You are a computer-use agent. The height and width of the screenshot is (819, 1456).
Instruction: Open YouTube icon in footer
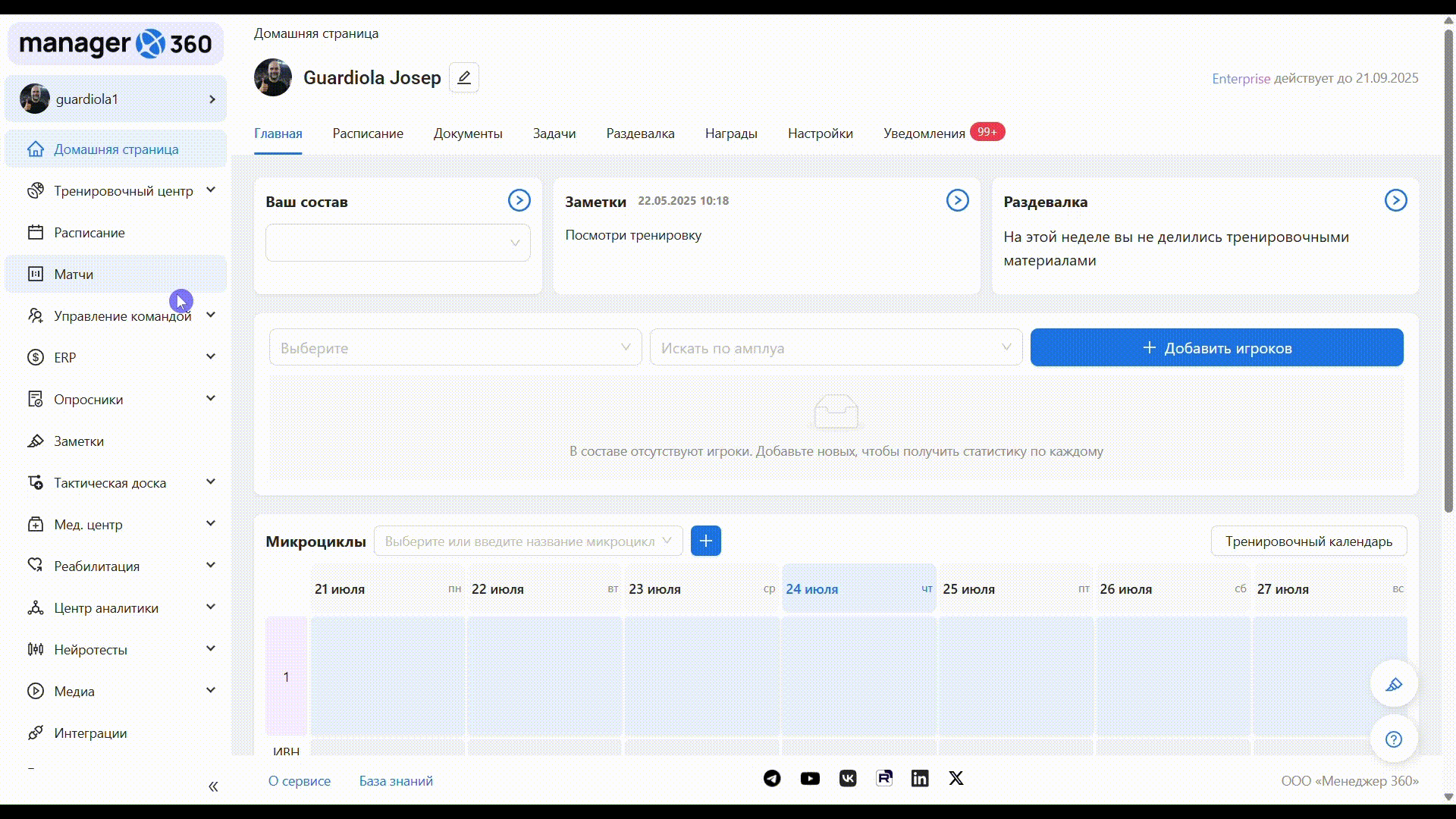click(x=810, y=779)
